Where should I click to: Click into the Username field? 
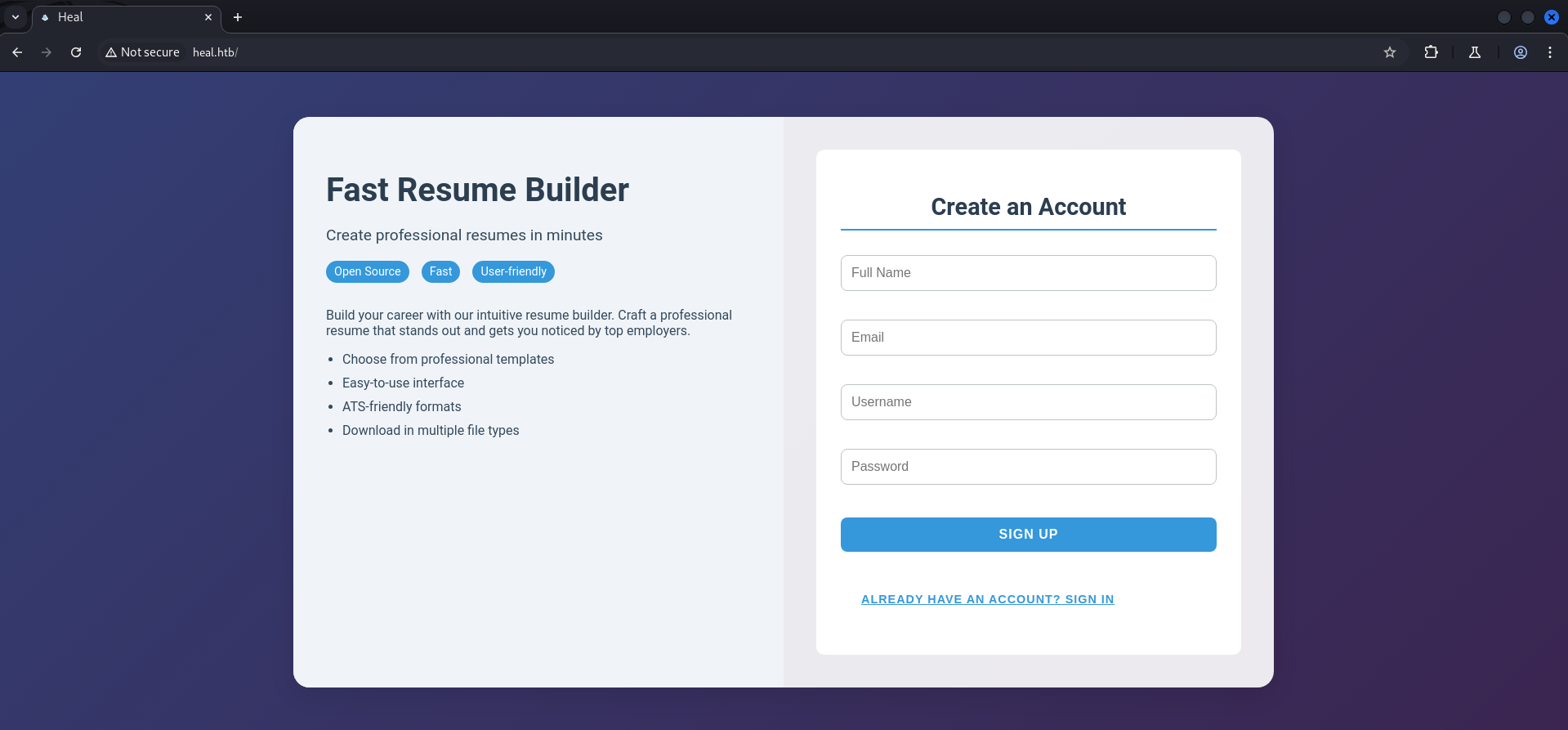(1028, 402)
